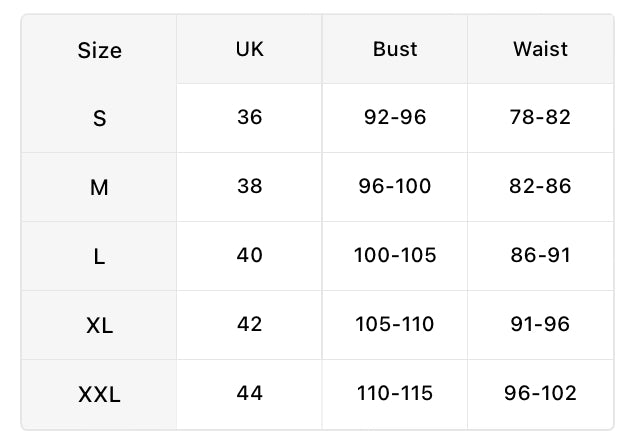The width and height of the screenshot is (640, 436).
Task: Click bust measurement 92-96
Action: click(395, 117)
